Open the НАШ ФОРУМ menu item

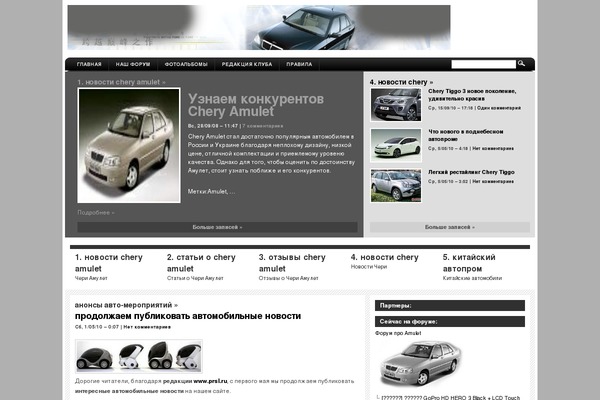click(x=133, y=64)
